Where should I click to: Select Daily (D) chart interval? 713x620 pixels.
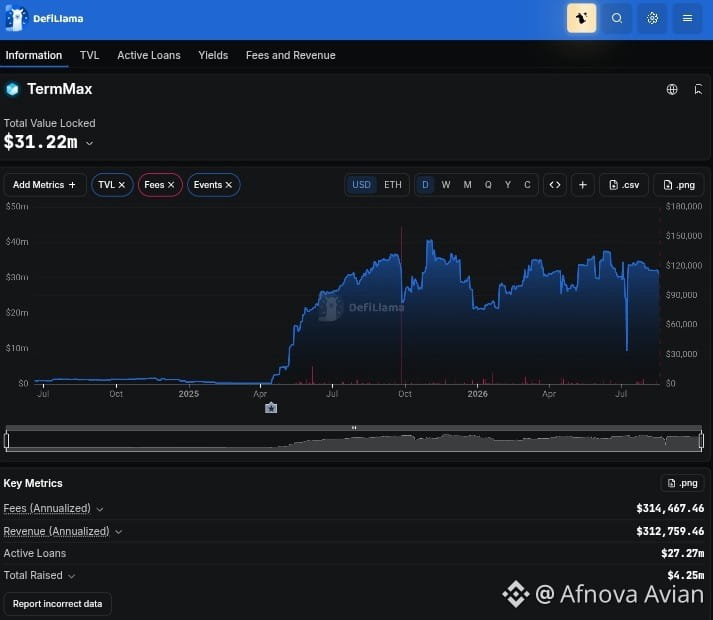pos(425,185)
